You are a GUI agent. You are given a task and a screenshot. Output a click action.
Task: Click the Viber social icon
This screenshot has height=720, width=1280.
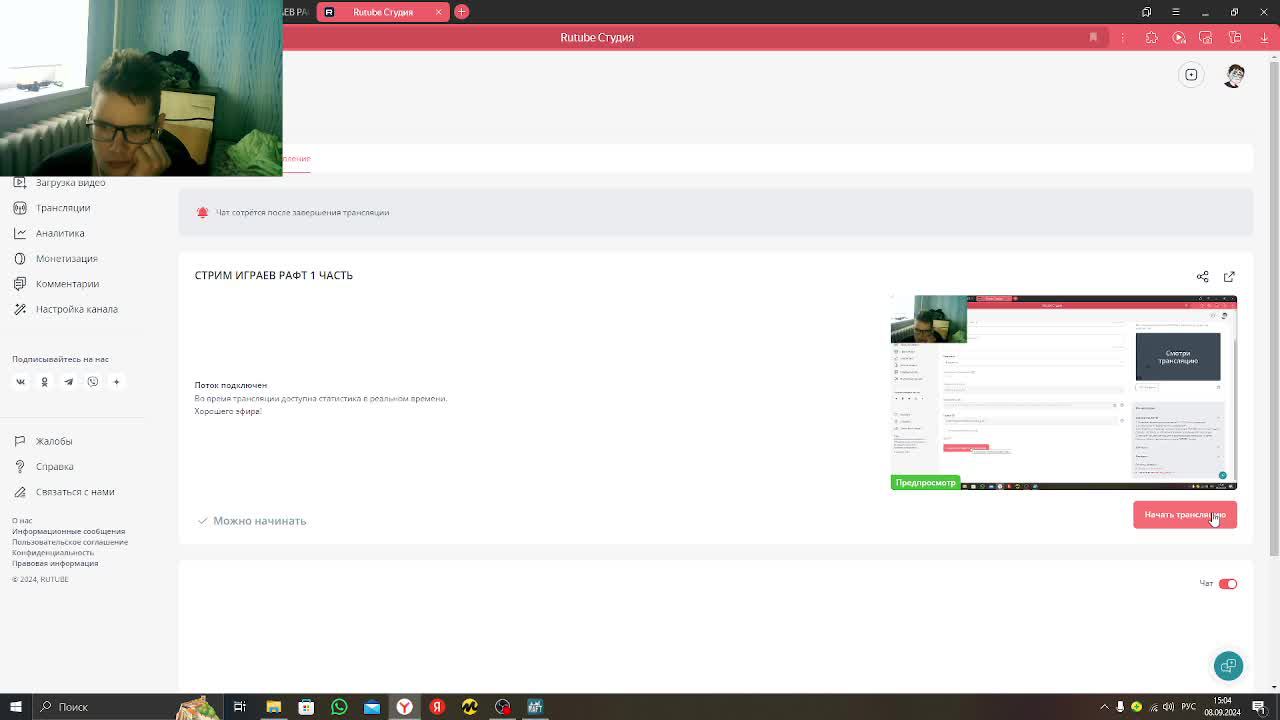pyautogui.click(x=92, y=381)
